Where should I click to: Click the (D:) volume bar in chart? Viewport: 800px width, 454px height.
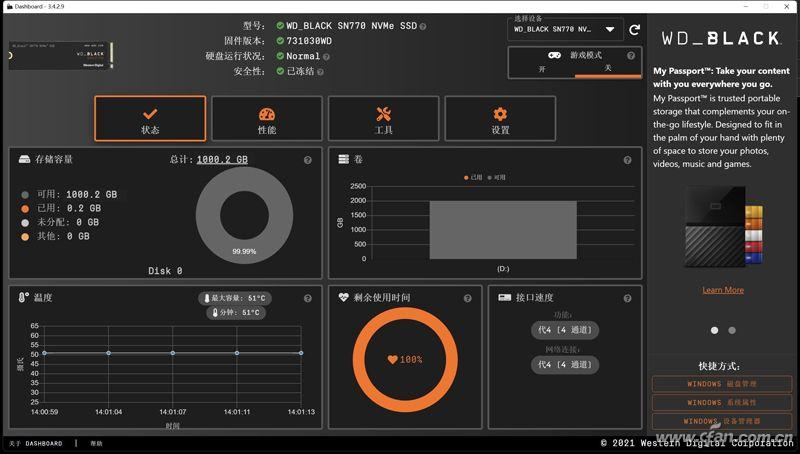(x=503, y=230)
